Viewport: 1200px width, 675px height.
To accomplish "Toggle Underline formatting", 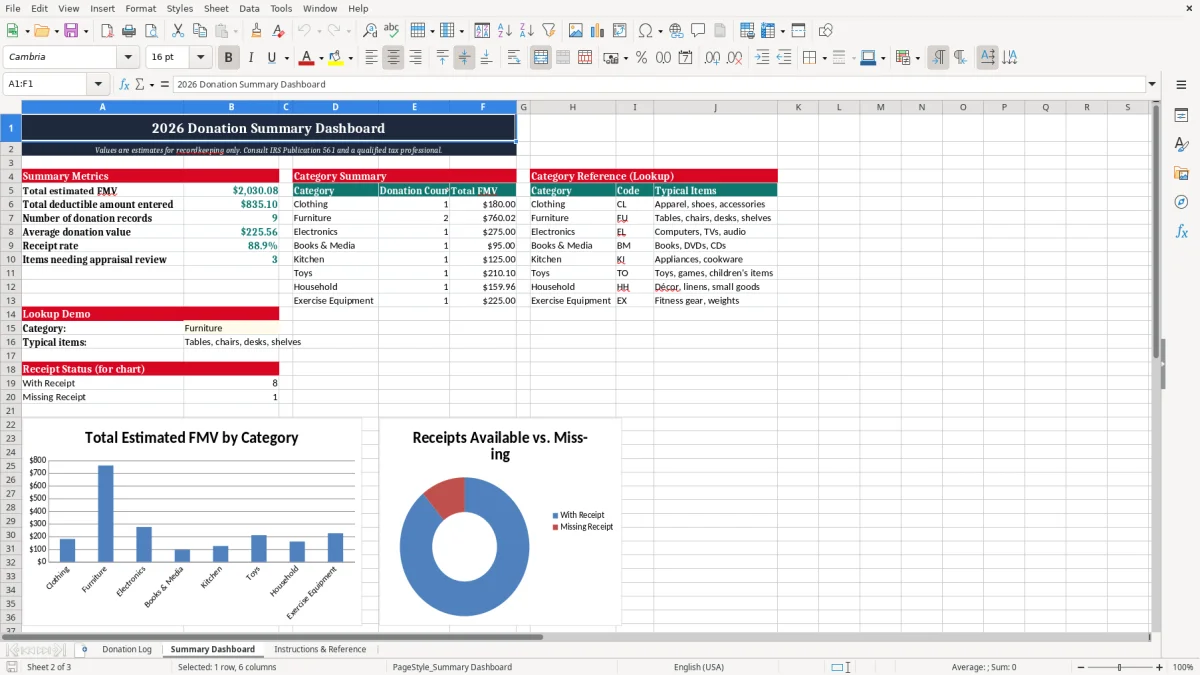I will [271, 58].
